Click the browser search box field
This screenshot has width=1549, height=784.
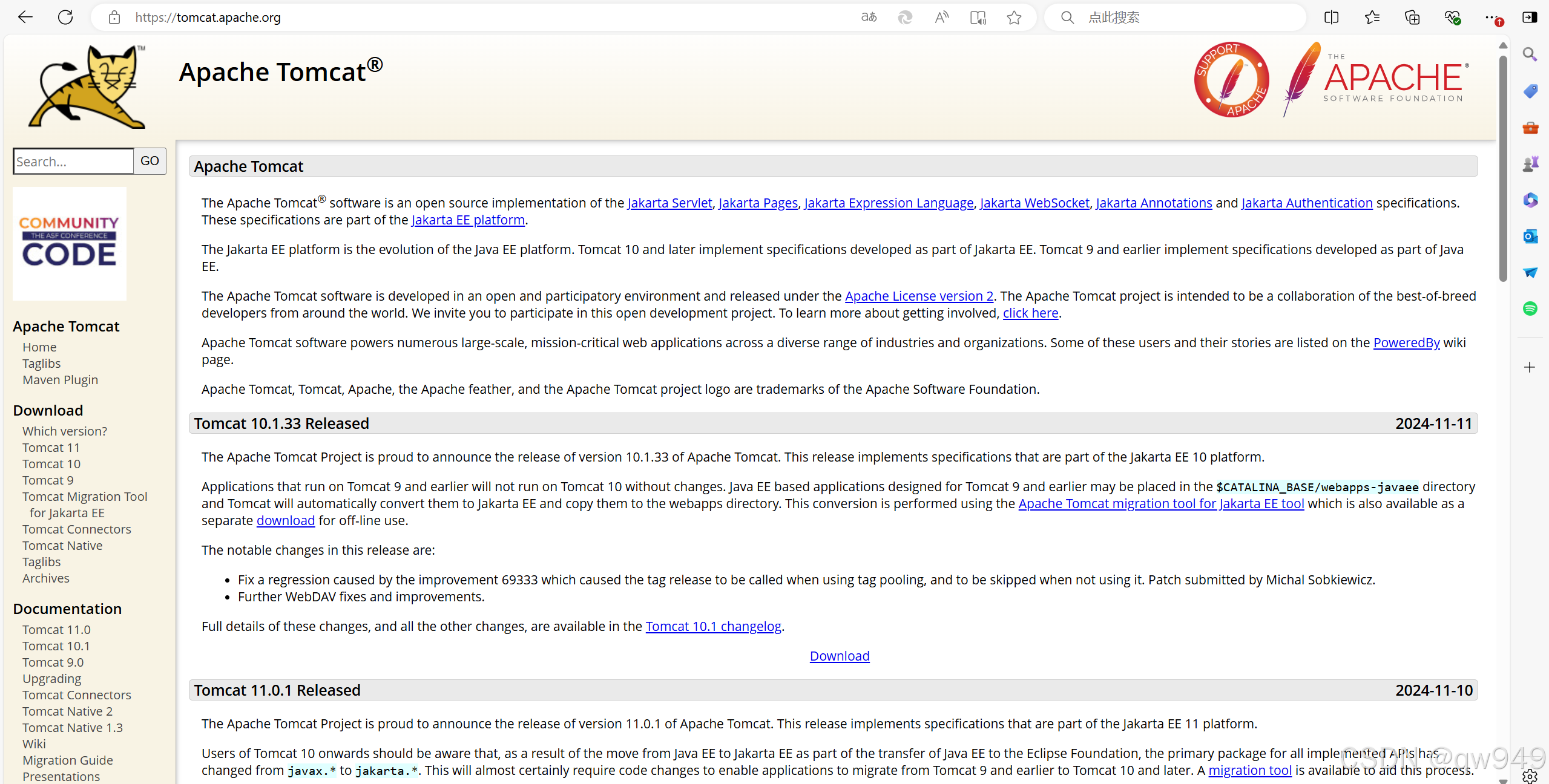[x=1174, y=18]
